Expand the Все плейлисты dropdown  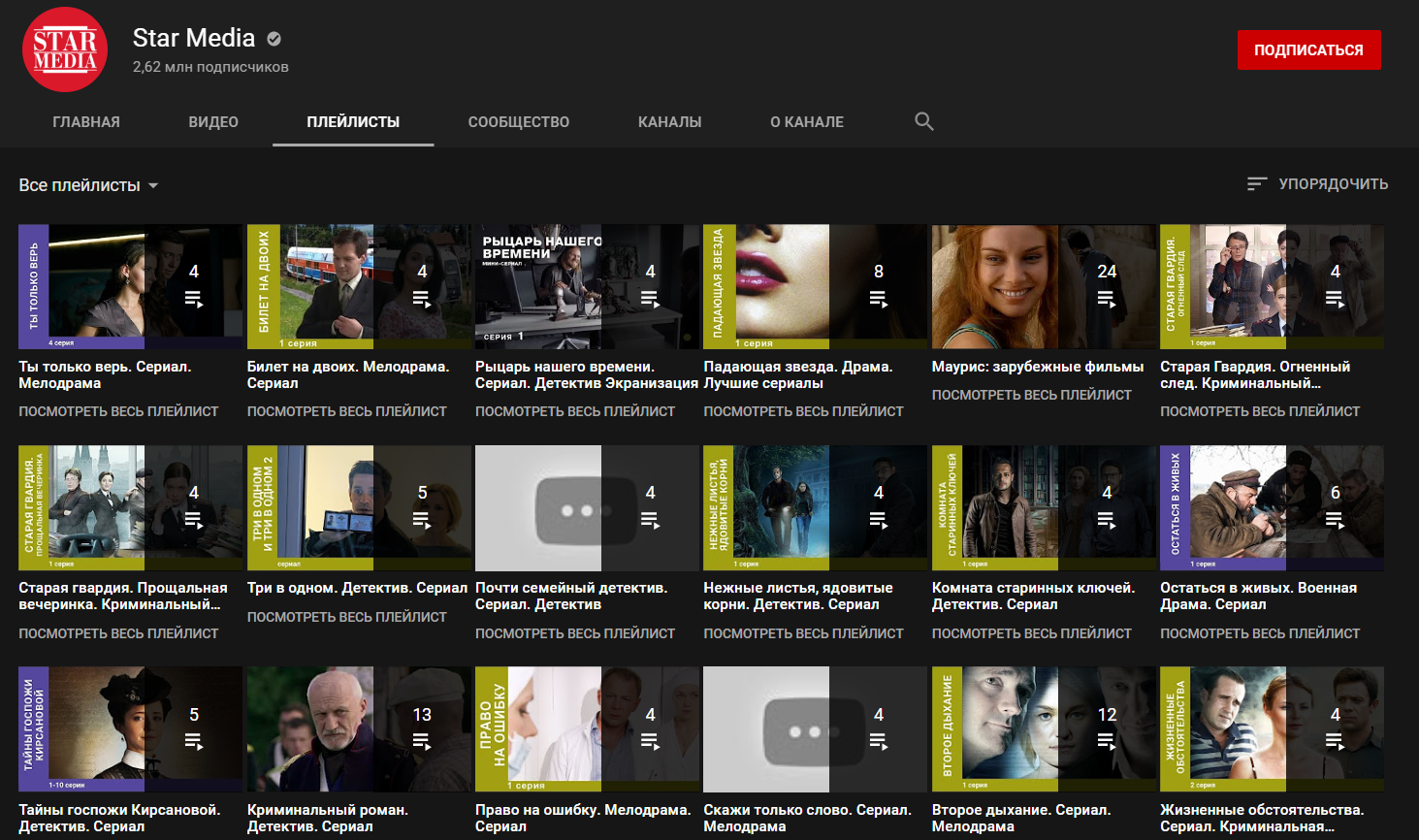pos(88,185)
